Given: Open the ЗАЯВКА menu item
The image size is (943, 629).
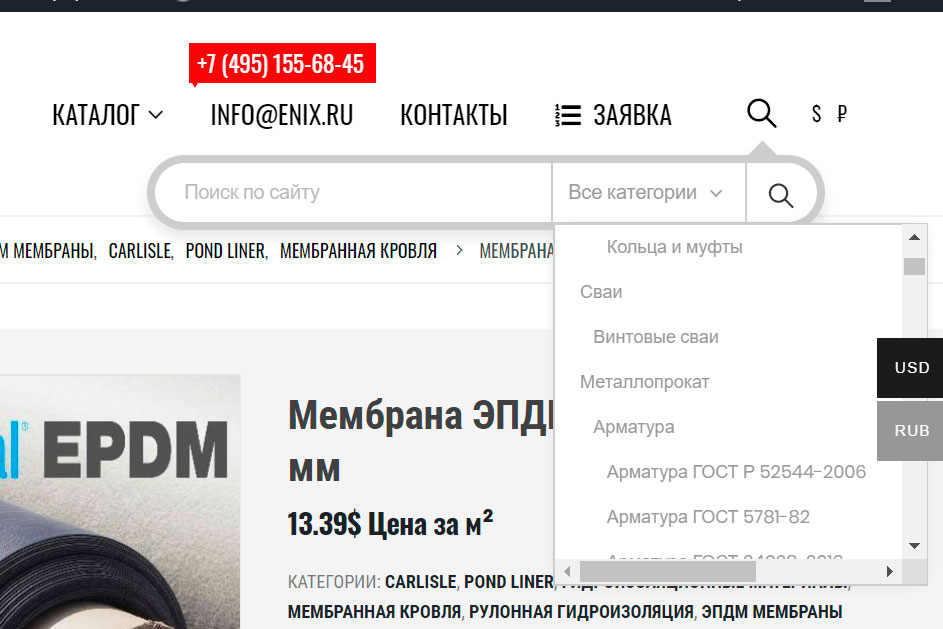Looking at the screenshot, I should (x=632, y=115).
